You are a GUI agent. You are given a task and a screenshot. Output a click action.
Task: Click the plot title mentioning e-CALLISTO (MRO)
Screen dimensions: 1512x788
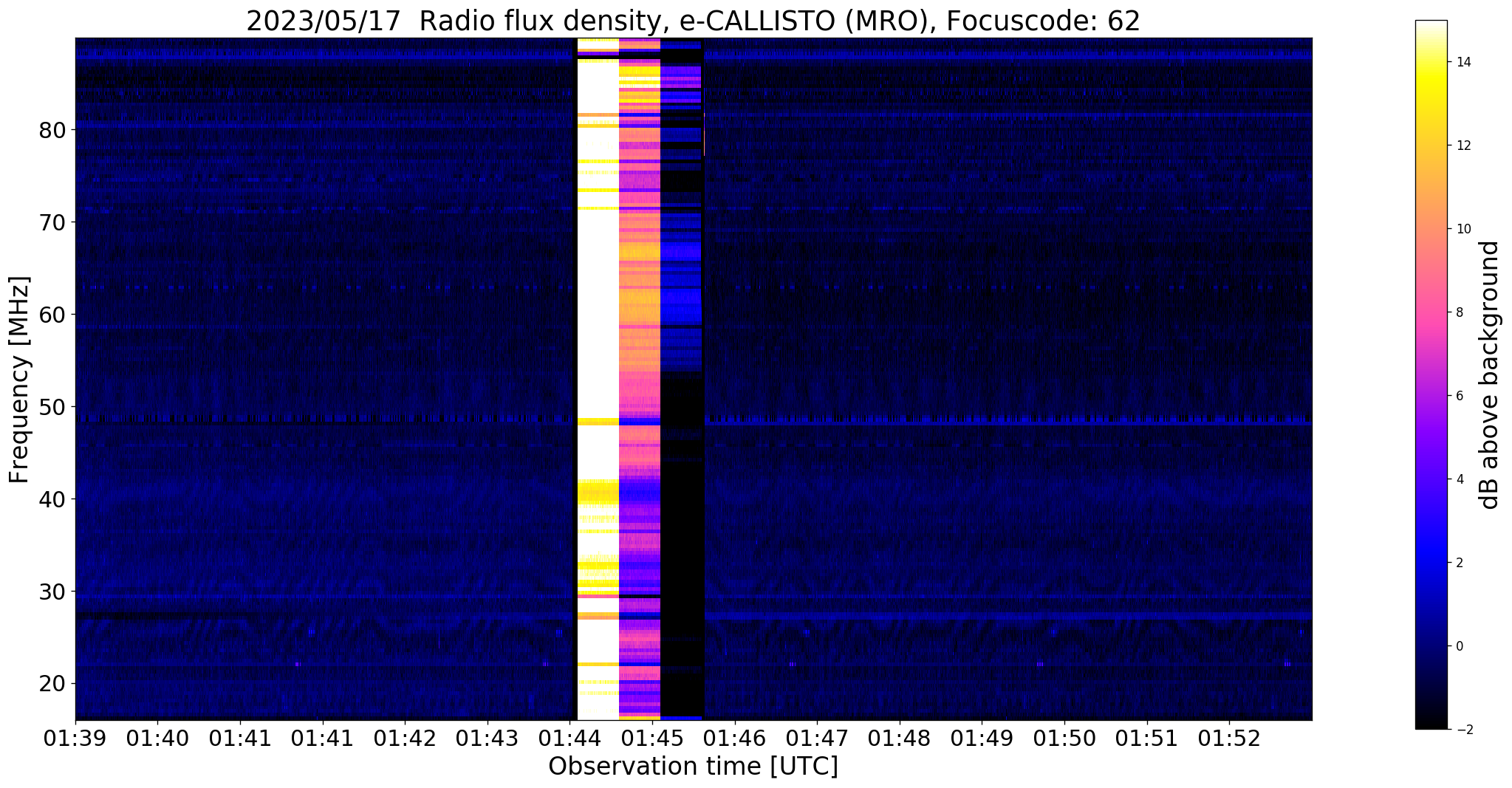coord(693,21)
